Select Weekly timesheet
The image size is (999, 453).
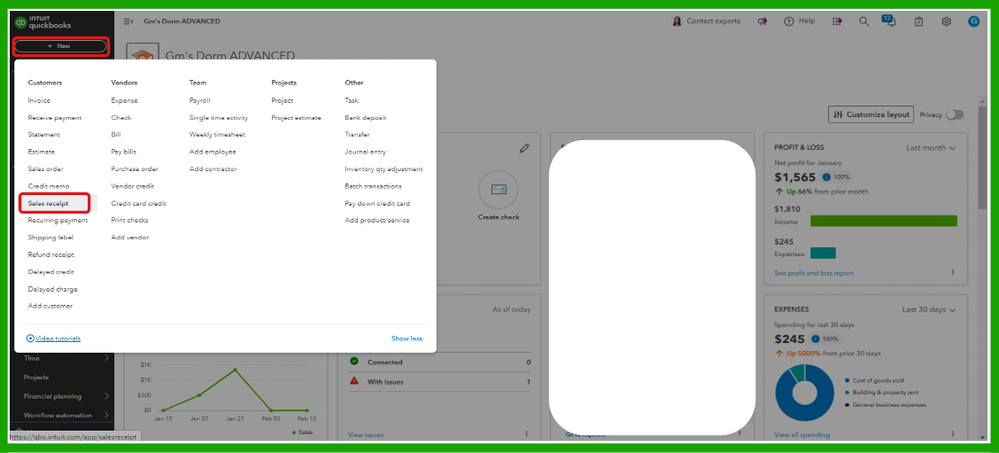(217, 134)
